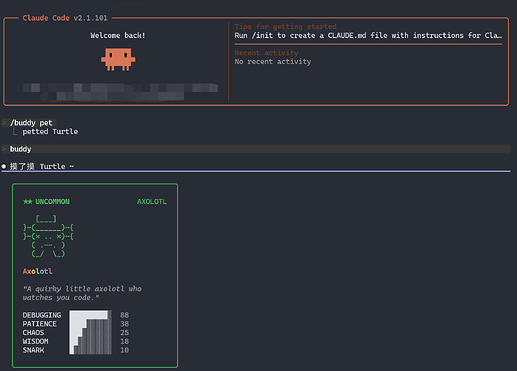Click the 'Run /init to create a CLAUDE.md' tip

[368, 35]
